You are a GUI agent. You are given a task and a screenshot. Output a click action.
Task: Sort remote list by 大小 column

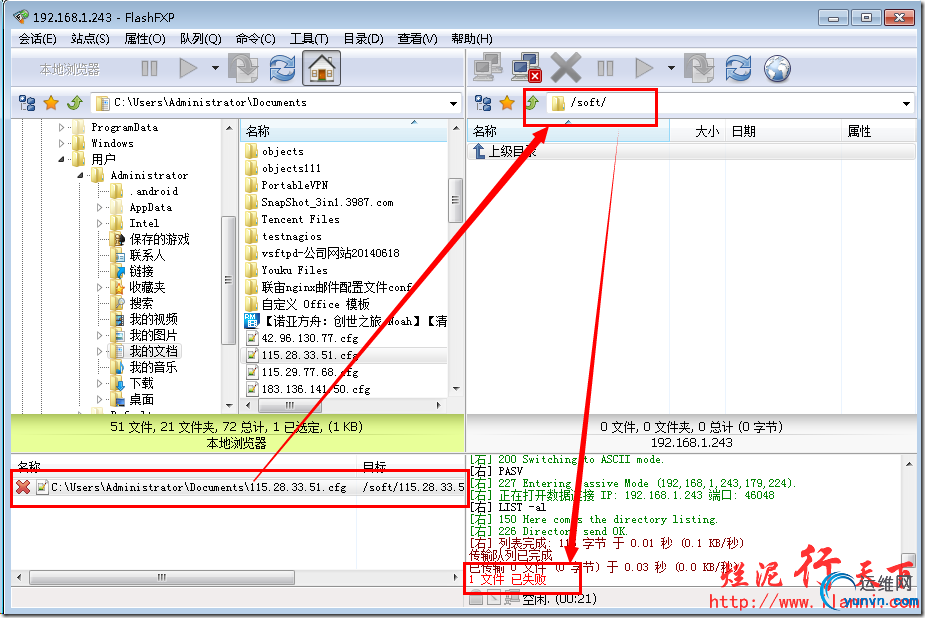click(707, 131)
